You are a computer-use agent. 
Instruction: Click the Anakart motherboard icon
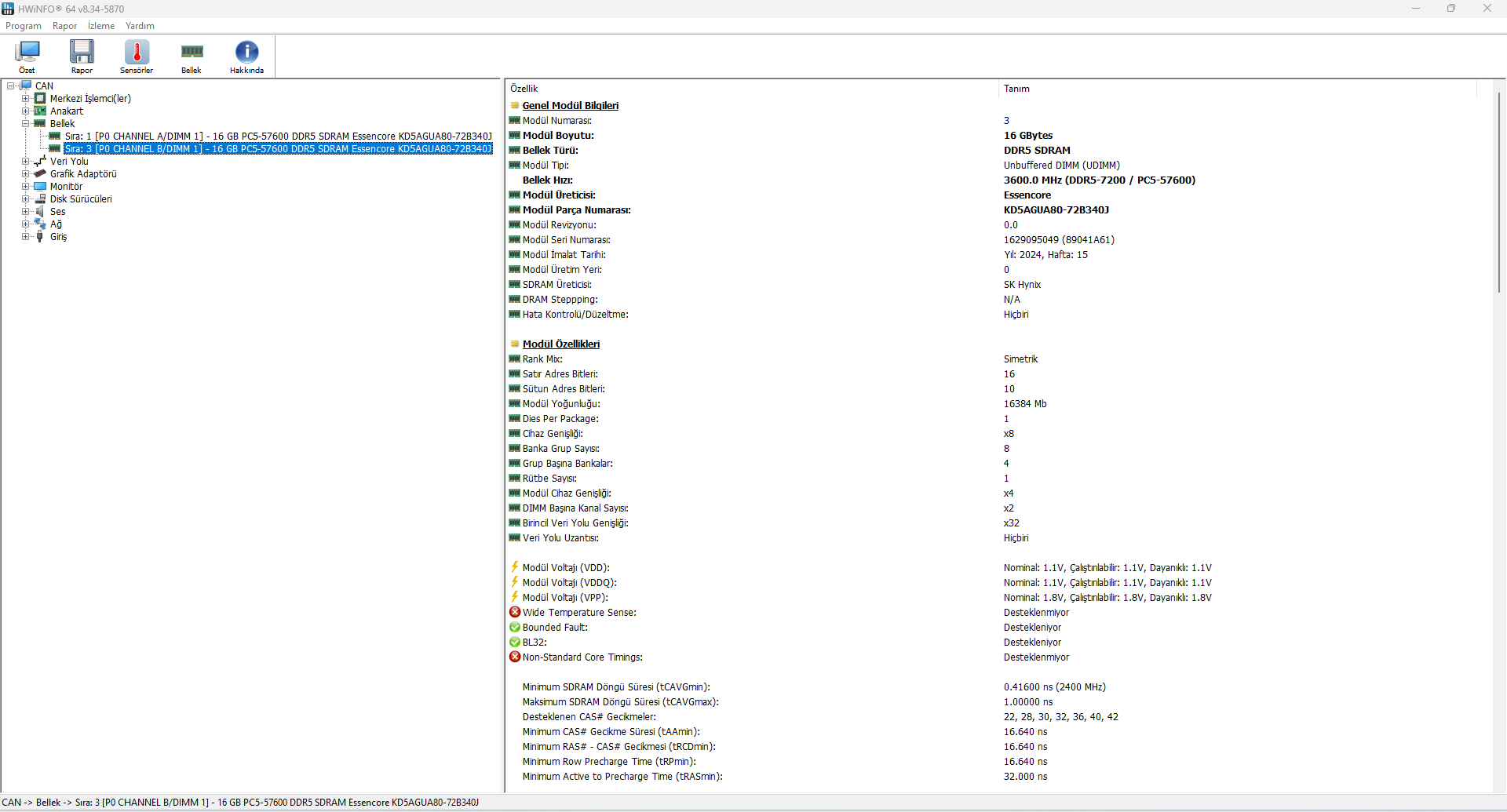(x=40, y=111)
